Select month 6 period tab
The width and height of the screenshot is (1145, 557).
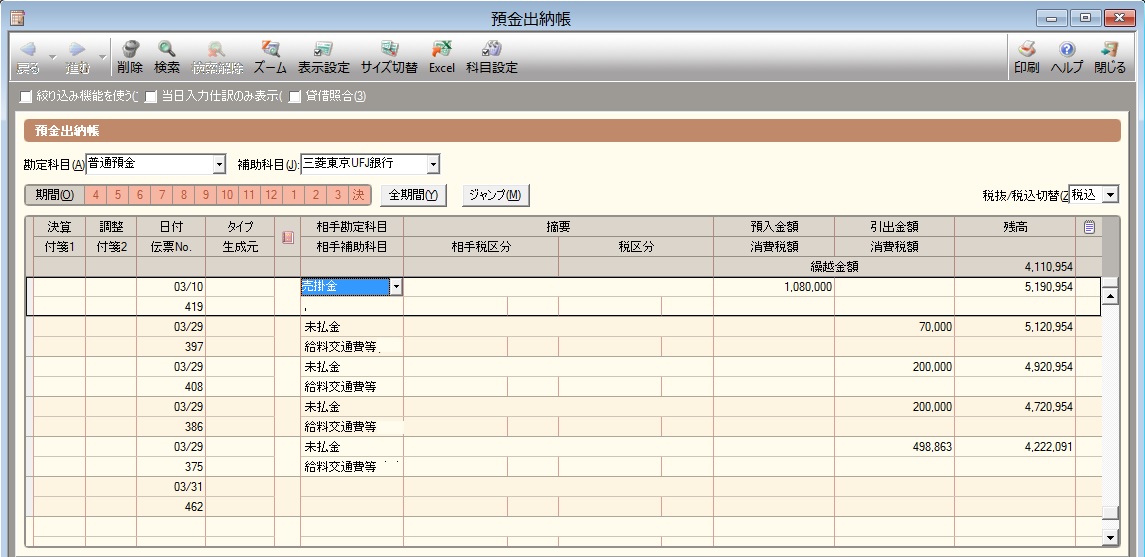[x=139, y=195]
